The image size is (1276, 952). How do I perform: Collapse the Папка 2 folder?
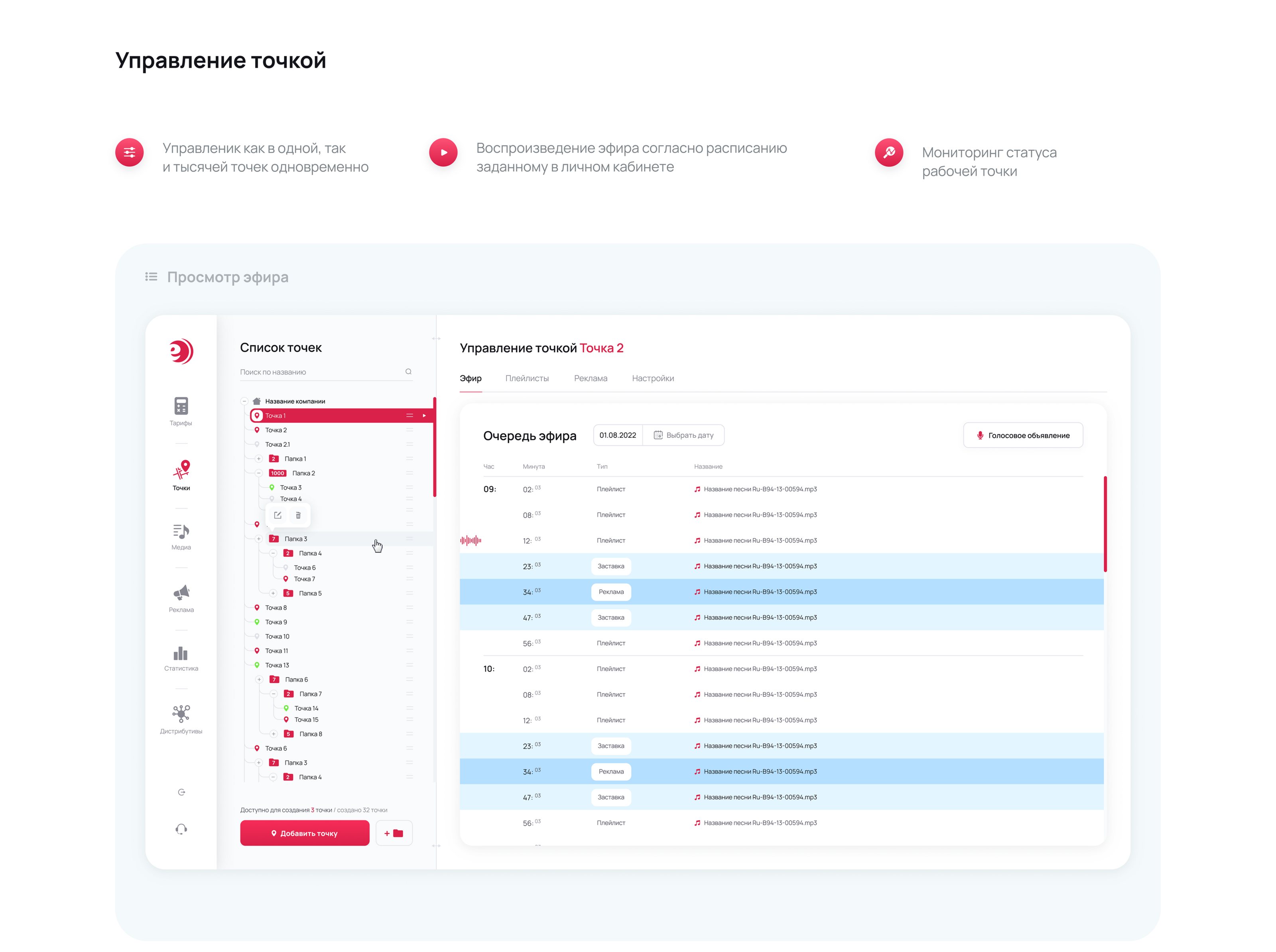pos(259,473)
